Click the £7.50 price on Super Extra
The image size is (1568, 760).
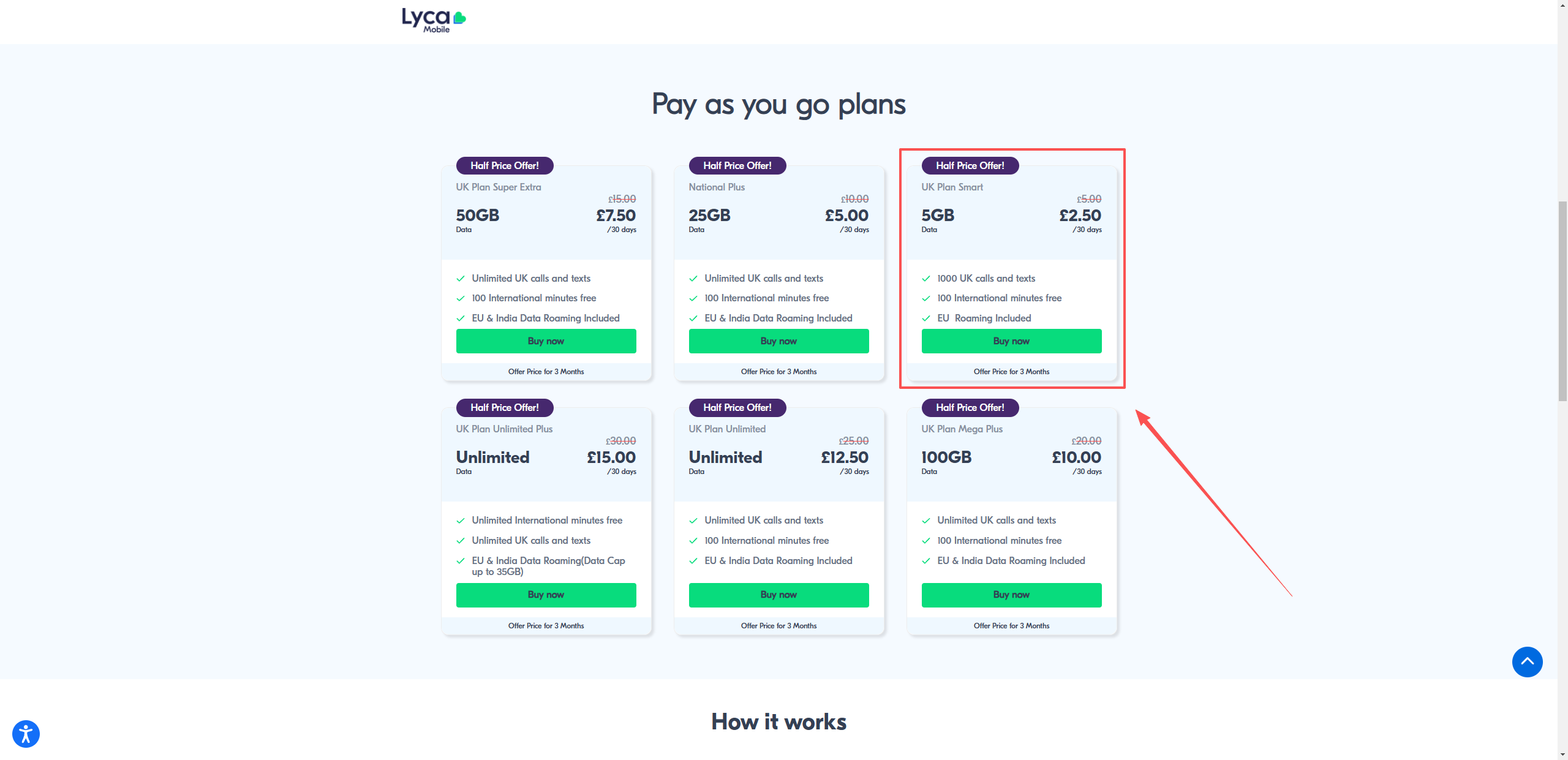click(616, 216)
